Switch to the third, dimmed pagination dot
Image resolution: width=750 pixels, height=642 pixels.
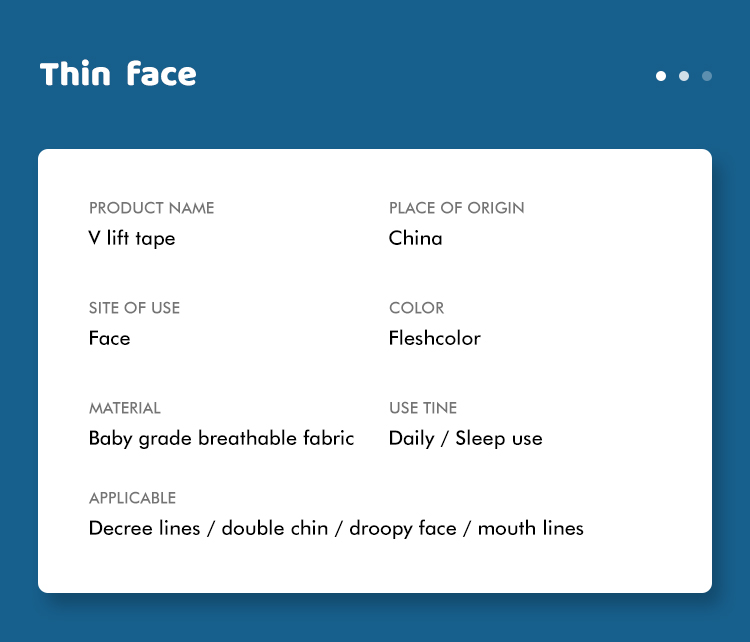pyautogui.click(x=707, y=76)
